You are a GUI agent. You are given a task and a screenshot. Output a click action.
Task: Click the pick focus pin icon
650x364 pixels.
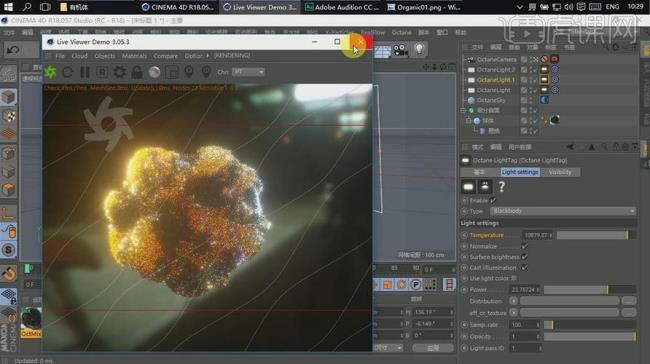(189, 72)
